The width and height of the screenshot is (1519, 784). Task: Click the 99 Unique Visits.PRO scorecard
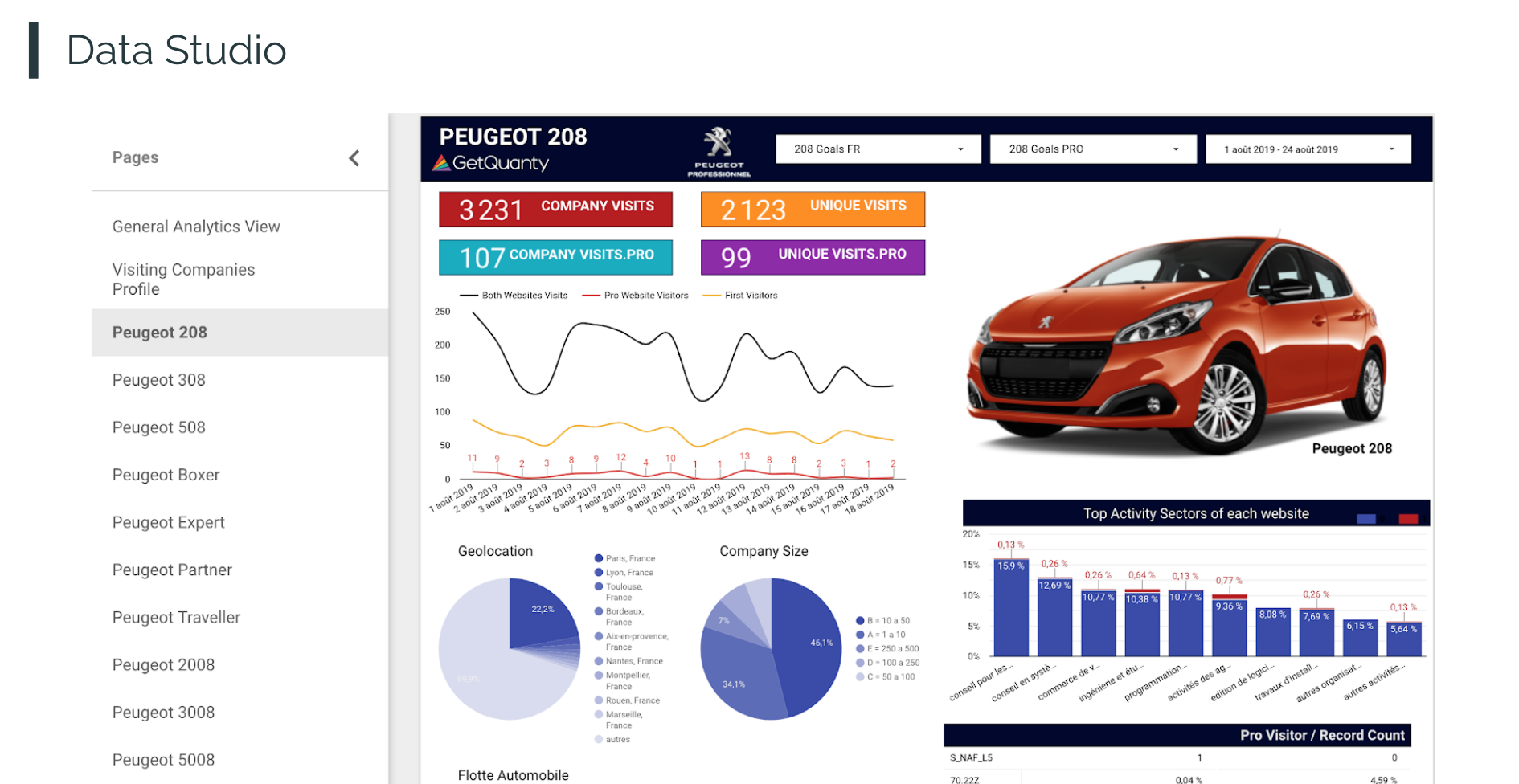pos(813,257)
